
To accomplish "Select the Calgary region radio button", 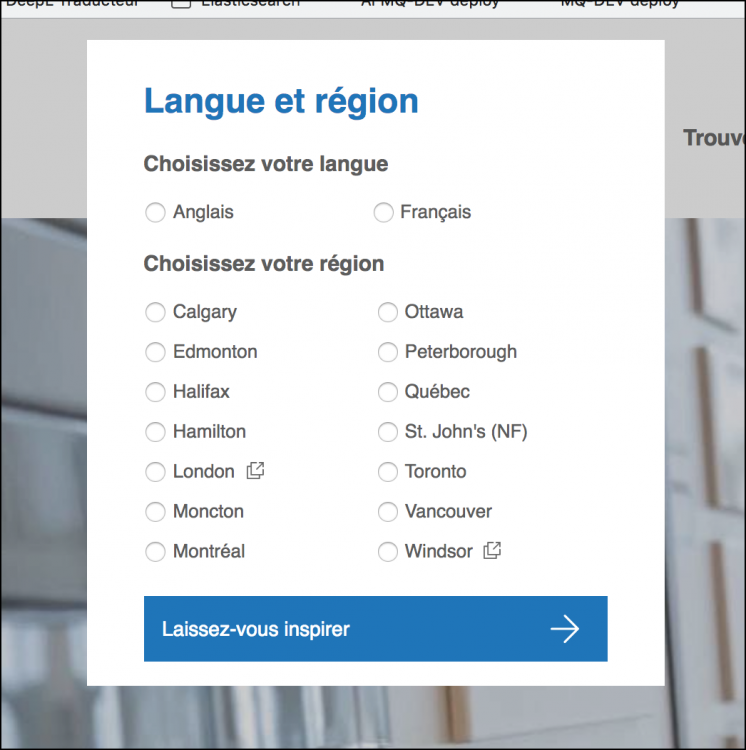I will 155,312.
